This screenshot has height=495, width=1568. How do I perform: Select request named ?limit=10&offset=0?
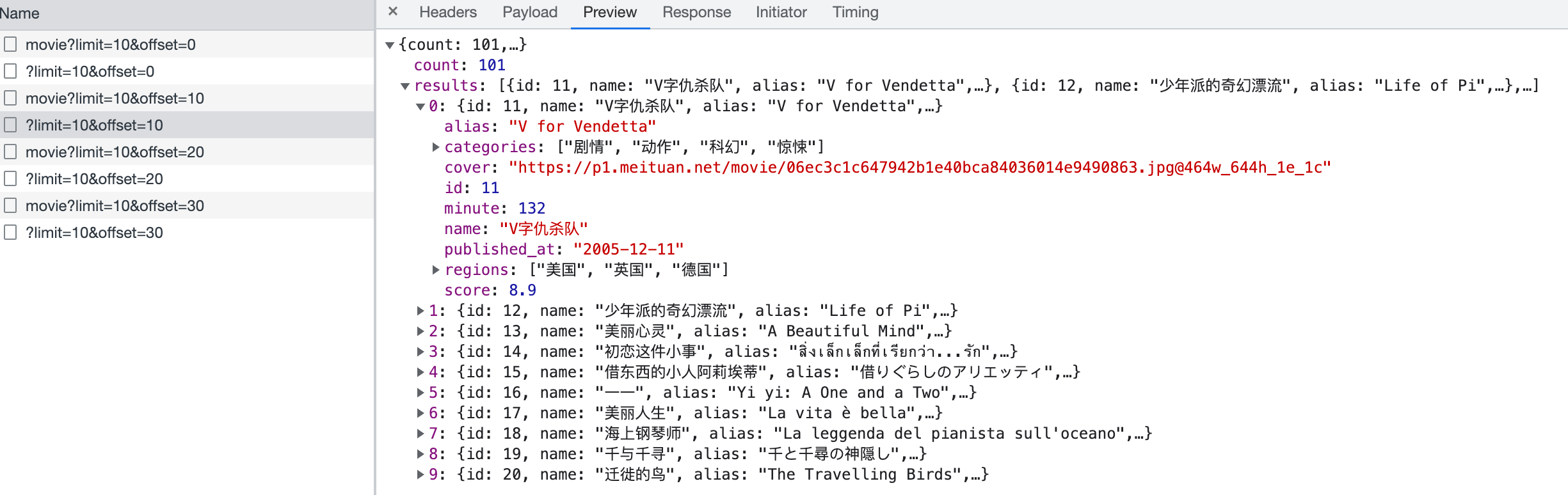tap(90, 72)
